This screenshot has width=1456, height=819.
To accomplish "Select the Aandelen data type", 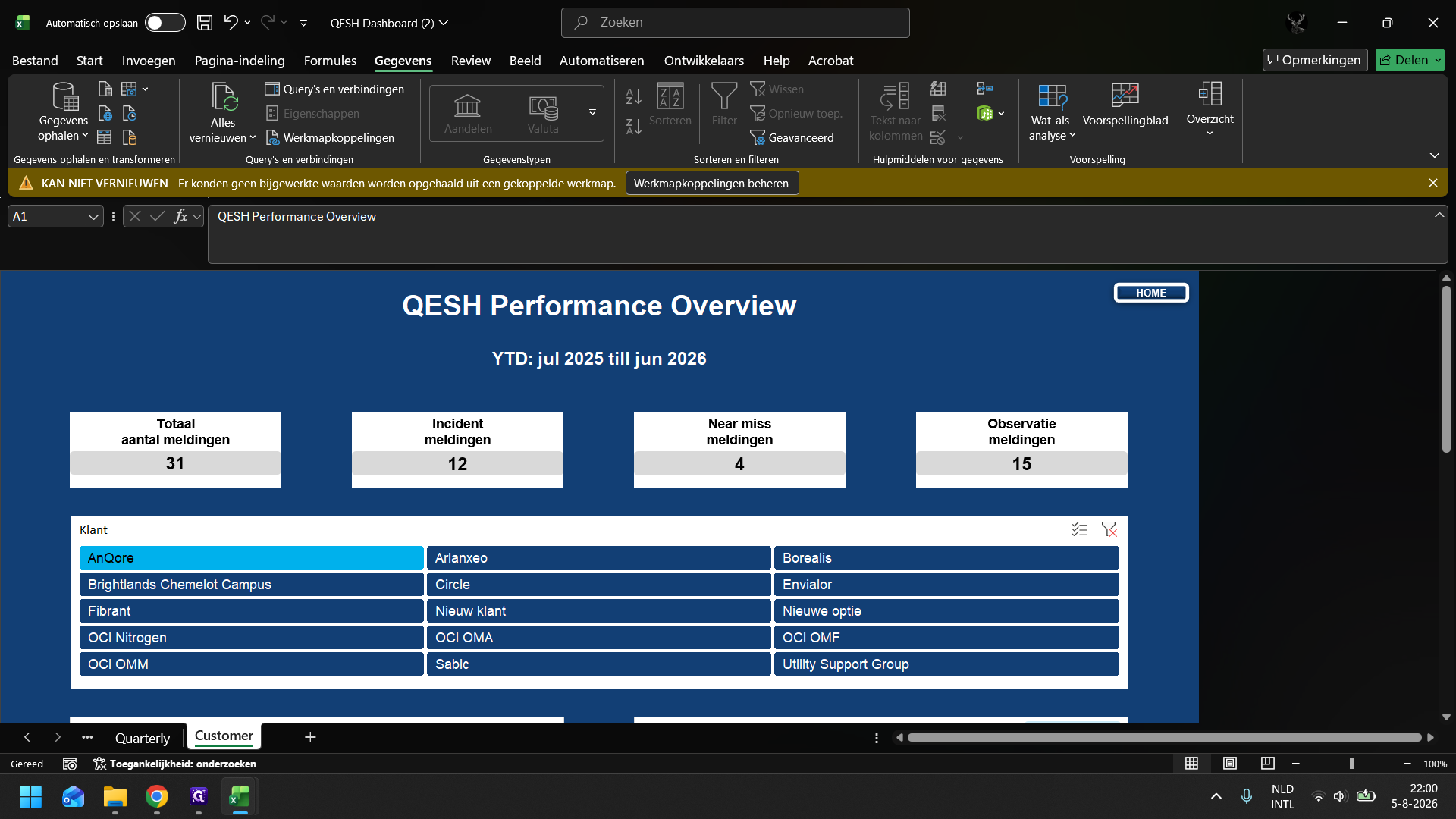I will (468, 114).
